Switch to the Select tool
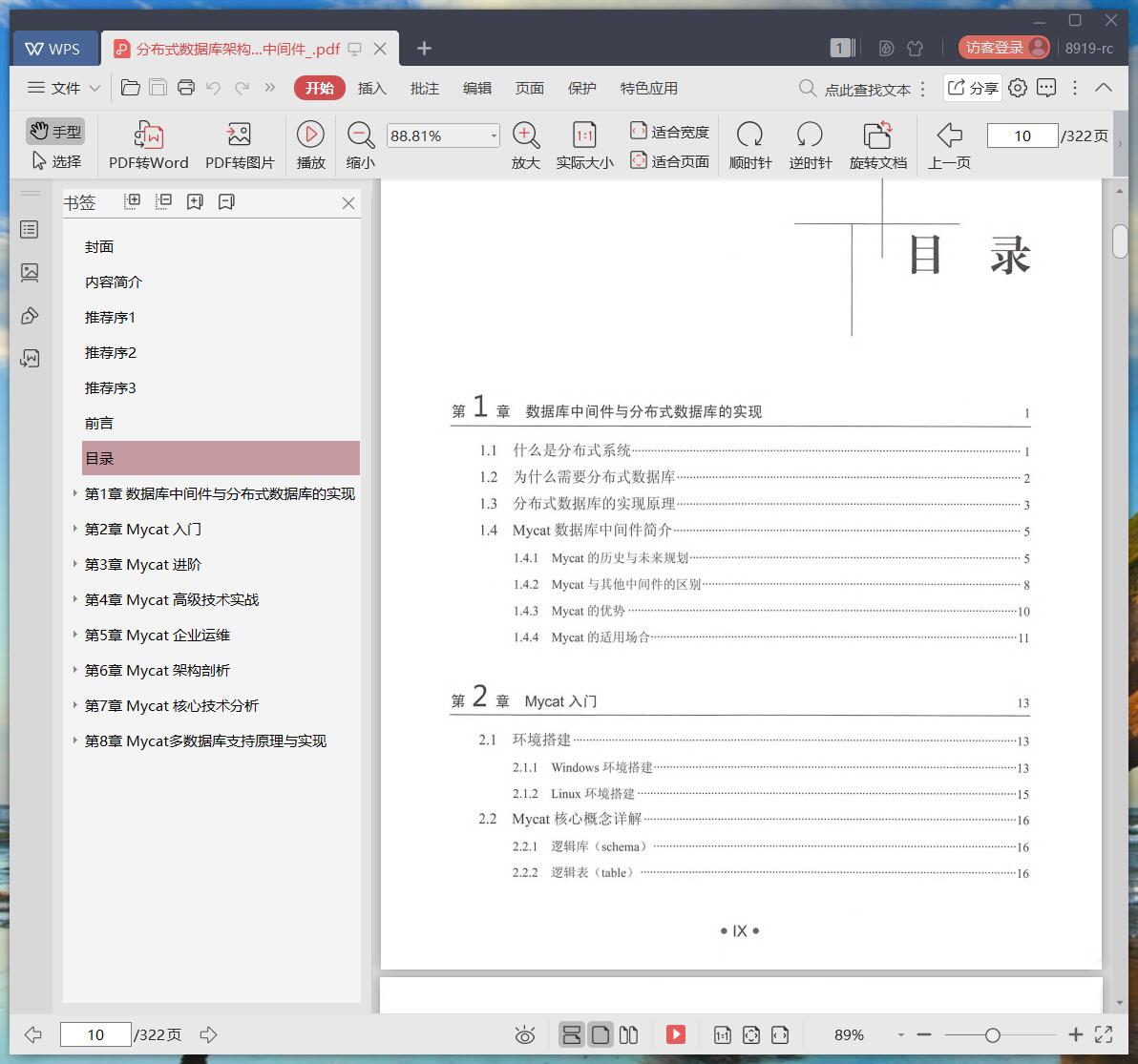 (x=56, y=161)
